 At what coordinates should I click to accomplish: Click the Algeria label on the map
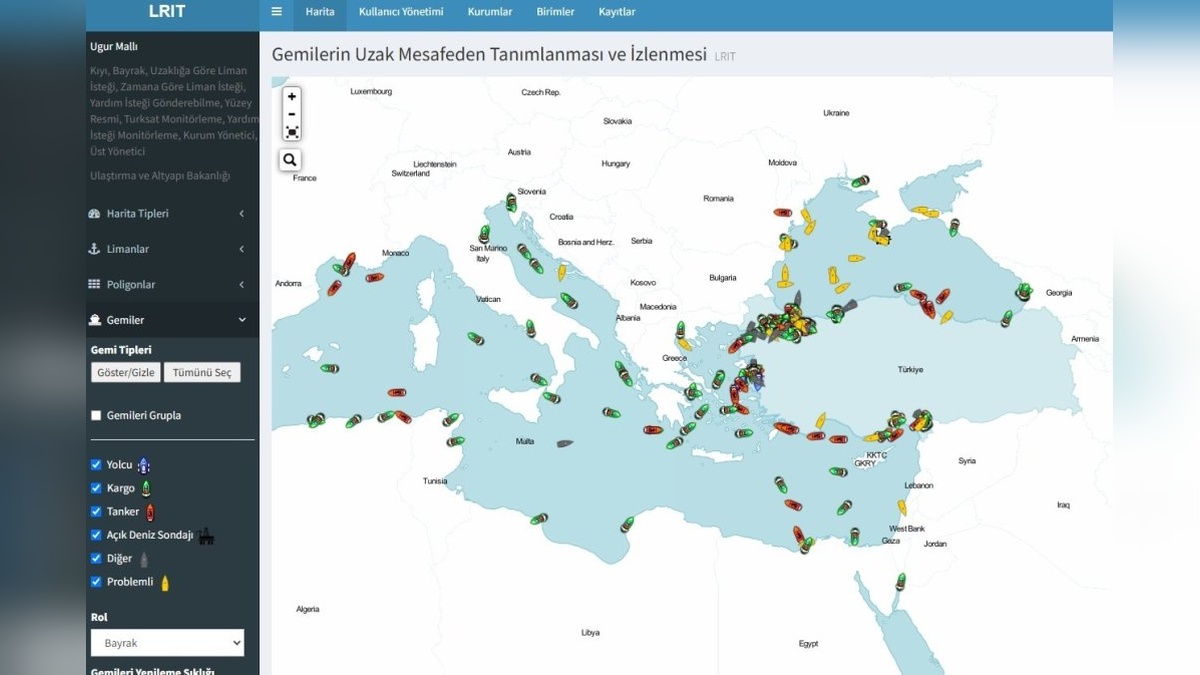click(307, 609)
